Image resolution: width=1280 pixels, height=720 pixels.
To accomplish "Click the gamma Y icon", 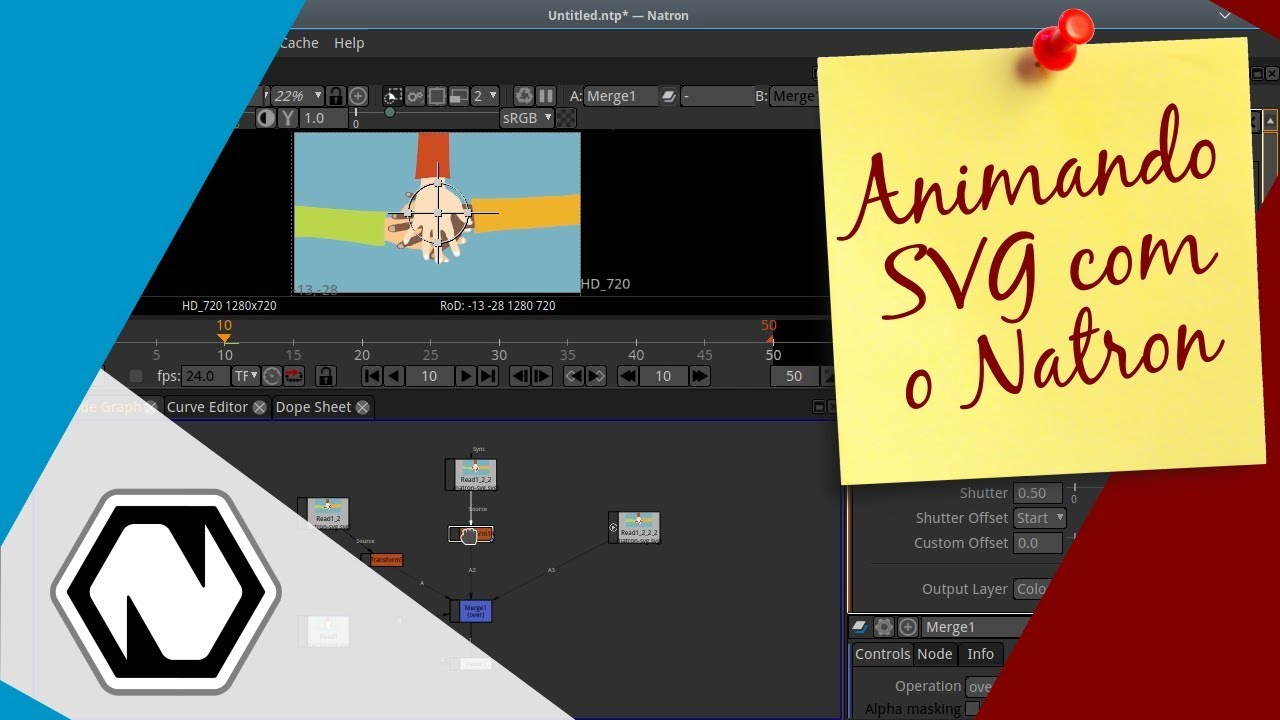I will (288, 118).
